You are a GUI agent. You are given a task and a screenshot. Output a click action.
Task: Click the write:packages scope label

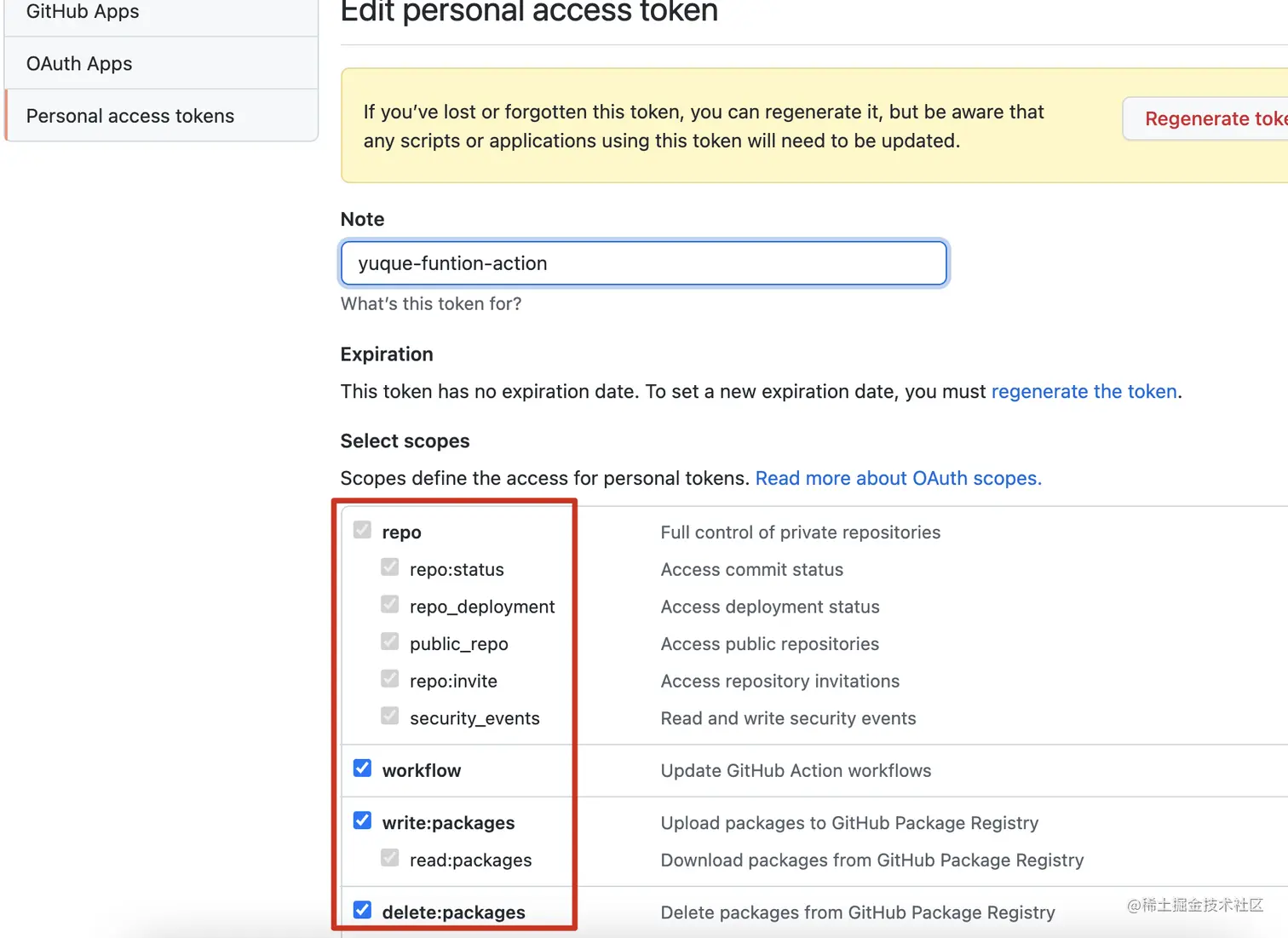(x=449, y=823)
